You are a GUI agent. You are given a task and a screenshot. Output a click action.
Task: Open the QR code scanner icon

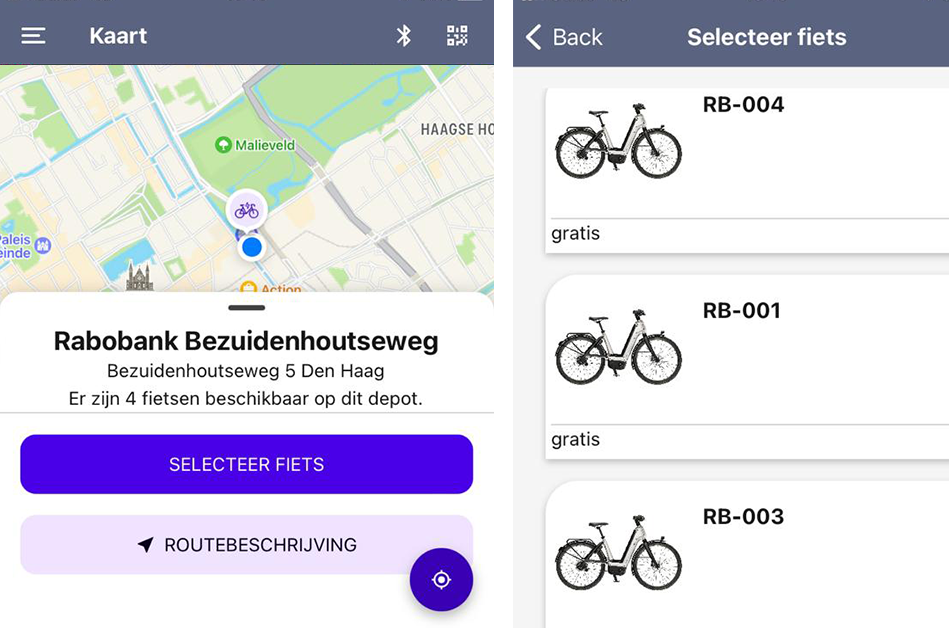click(457, 36)
